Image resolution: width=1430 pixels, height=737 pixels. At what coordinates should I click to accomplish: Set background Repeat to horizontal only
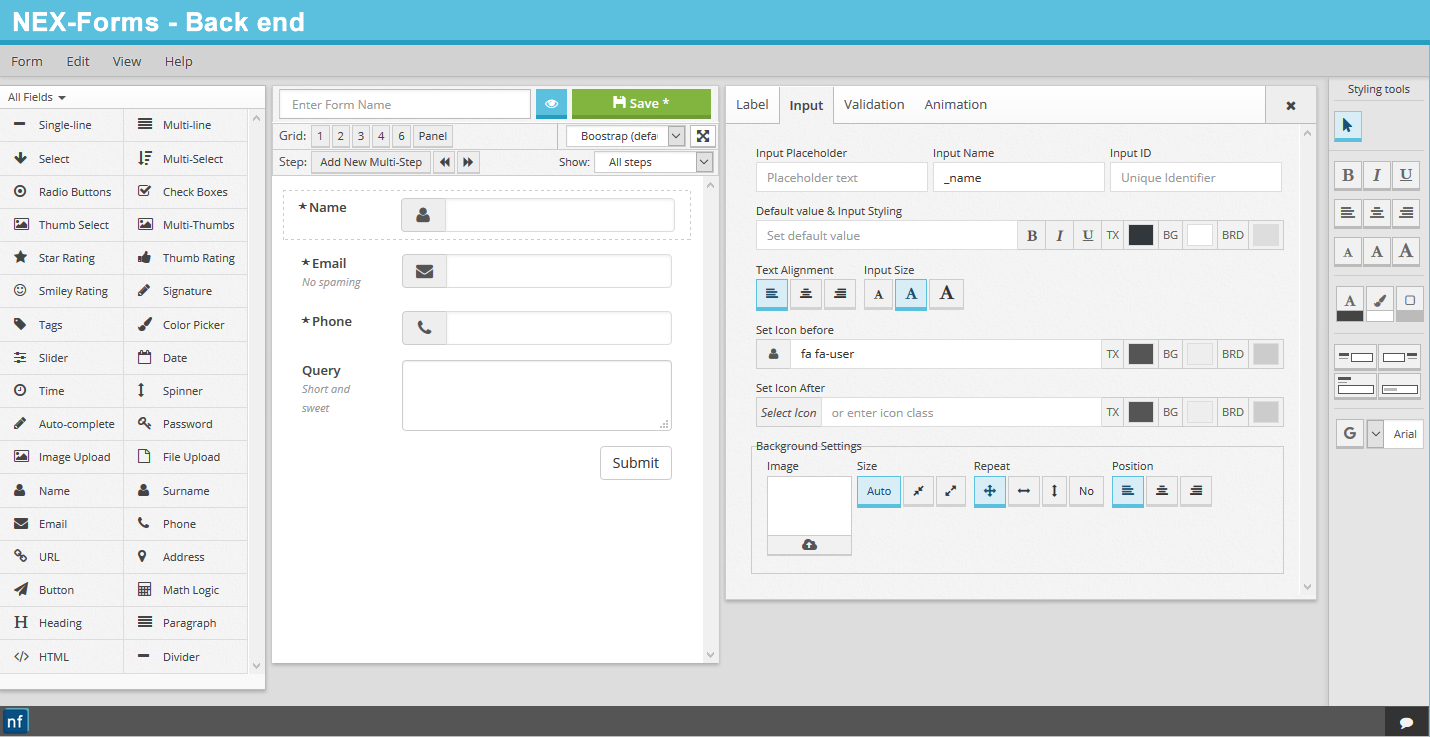pos(1024,491)
